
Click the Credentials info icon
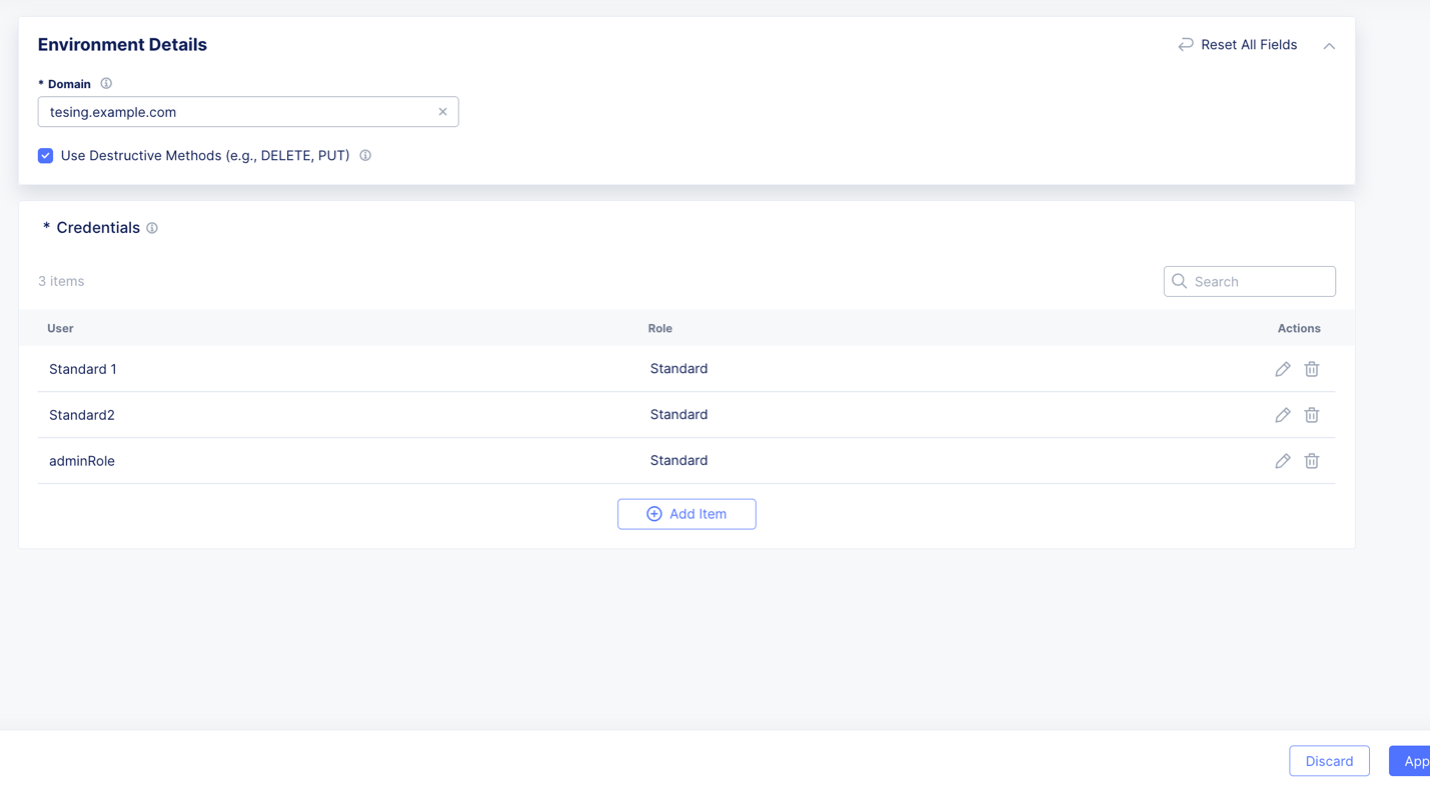coord(152,228)
